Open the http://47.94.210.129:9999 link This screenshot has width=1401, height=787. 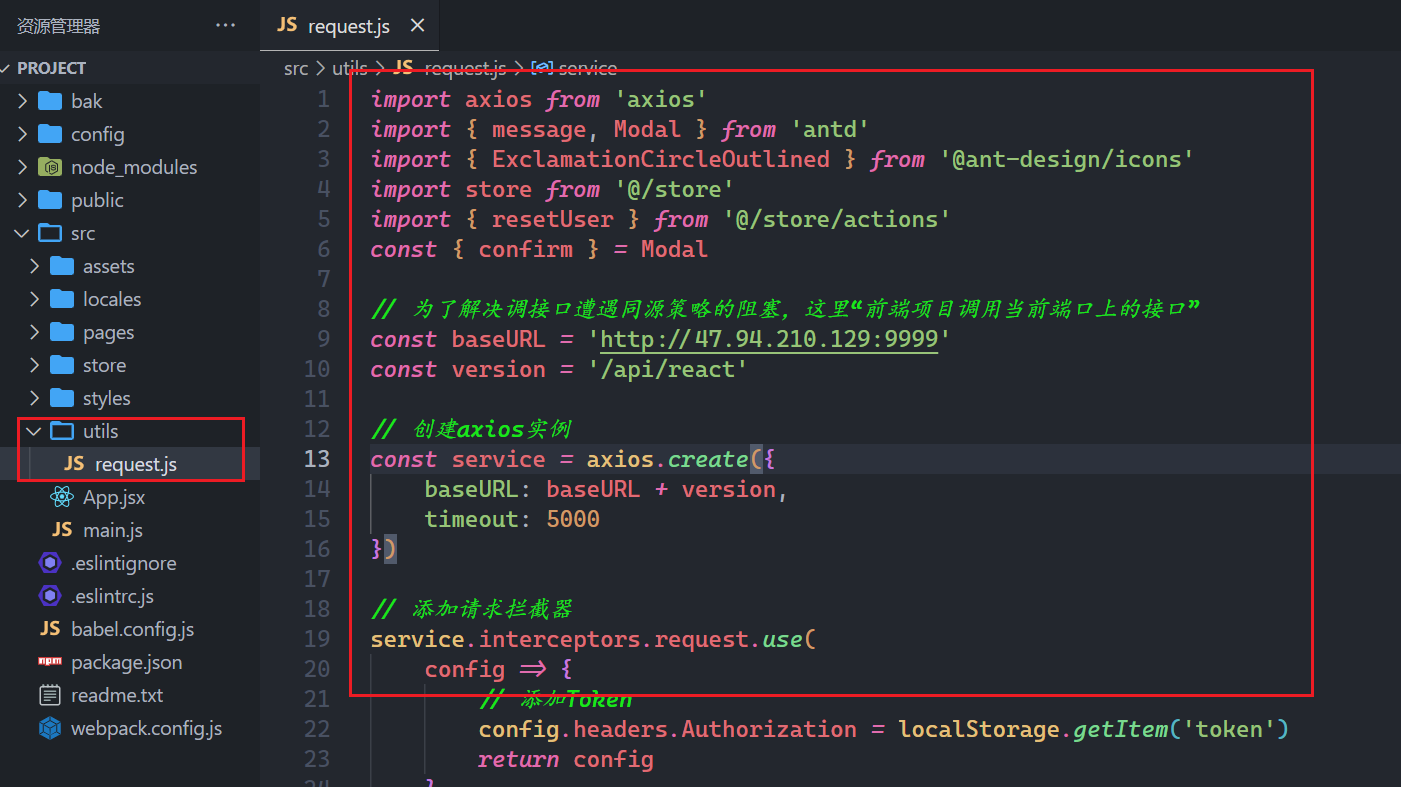(x=769, y=339)
